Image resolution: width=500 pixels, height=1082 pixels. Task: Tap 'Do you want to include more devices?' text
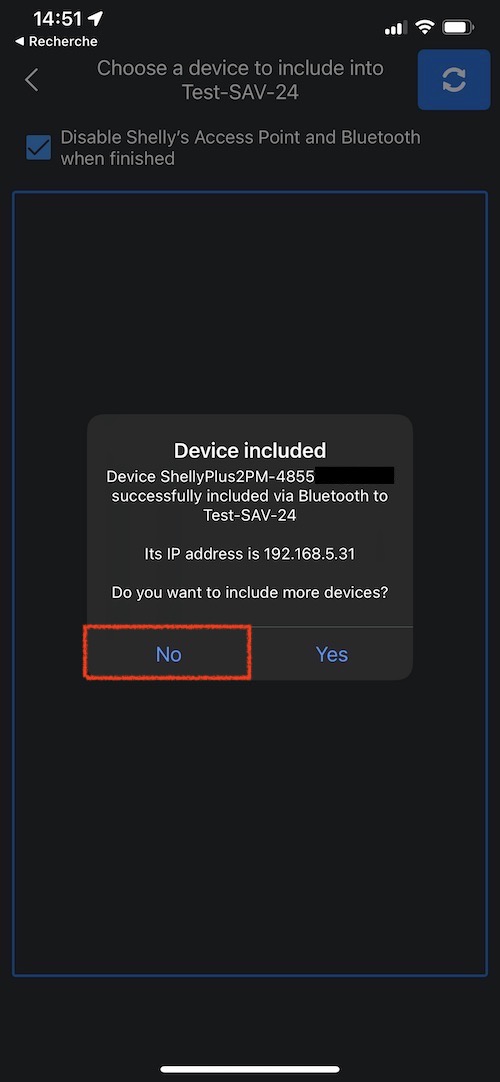coord(250,592)
